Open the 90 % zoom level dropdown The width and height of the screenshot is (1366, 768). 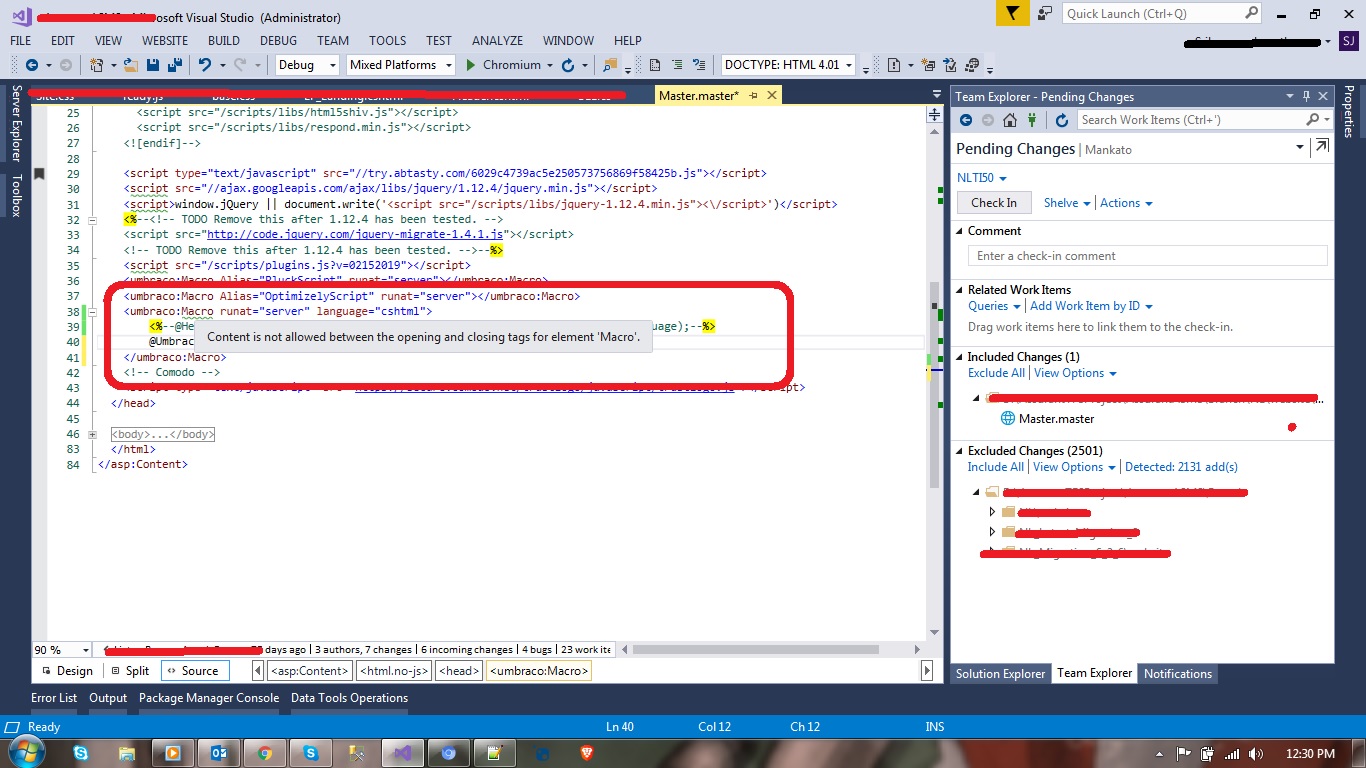62,650
